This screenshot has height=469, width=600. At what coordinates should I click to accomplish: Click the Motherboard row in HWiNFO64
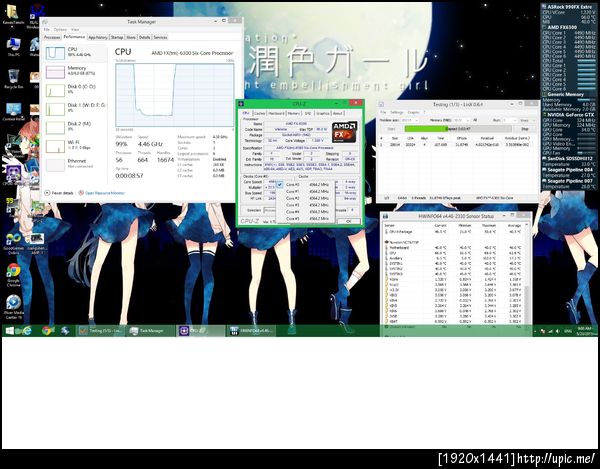click(455, 248)
